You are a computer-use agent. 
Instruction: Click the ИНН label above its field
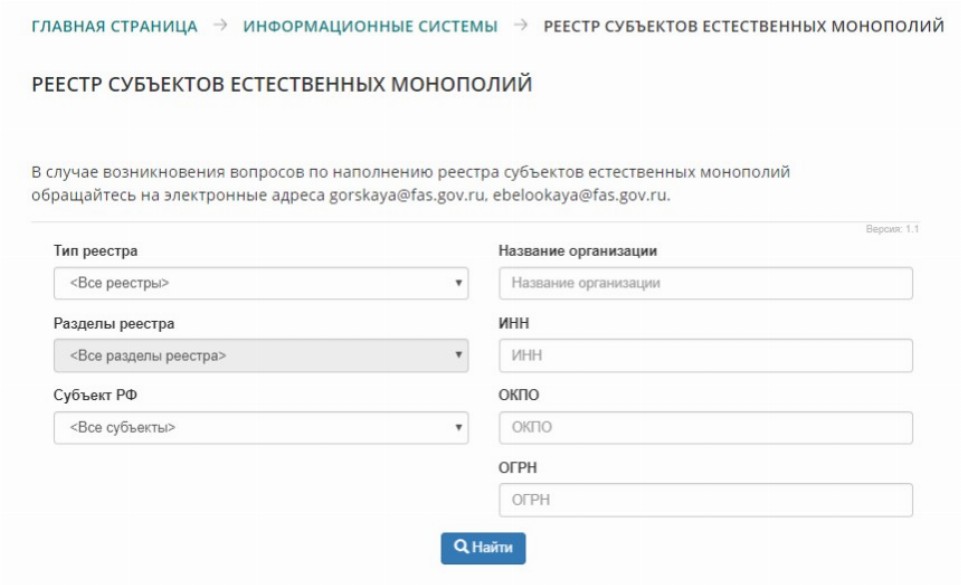pos(514,323)
